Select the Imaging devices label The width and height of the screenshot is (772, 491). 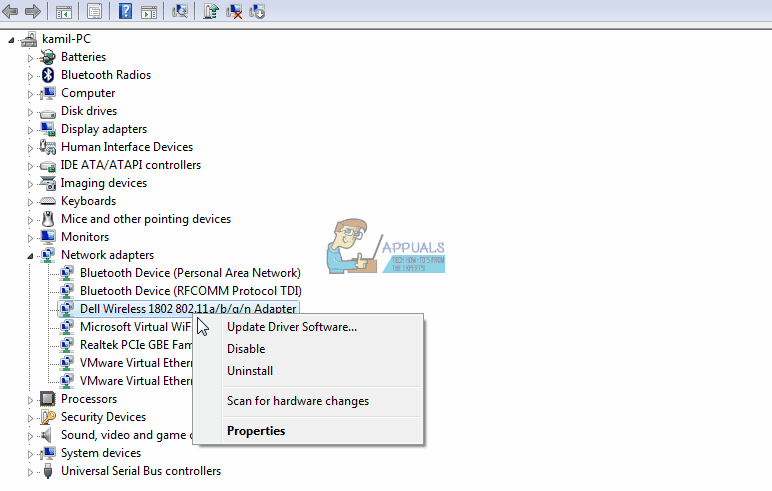click(x=103, y=183)
